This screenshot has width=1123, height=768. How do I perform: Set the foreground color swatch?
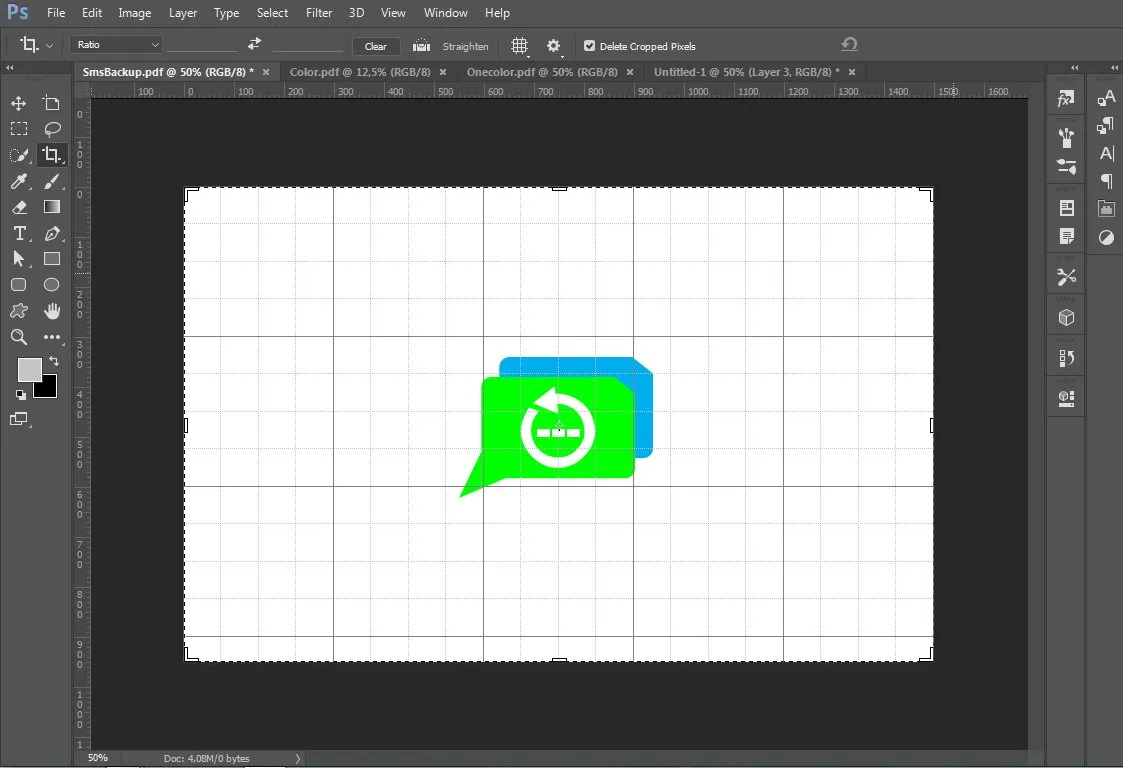coord(28,368)
